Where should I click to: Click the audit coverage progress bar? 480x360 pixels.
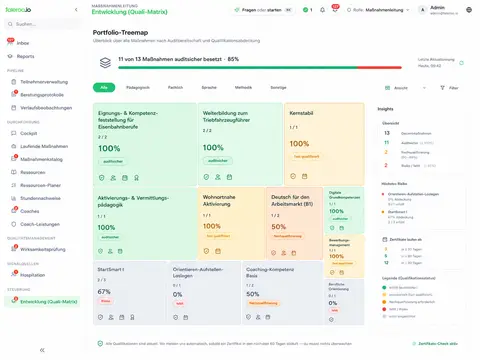coord(260,68)
